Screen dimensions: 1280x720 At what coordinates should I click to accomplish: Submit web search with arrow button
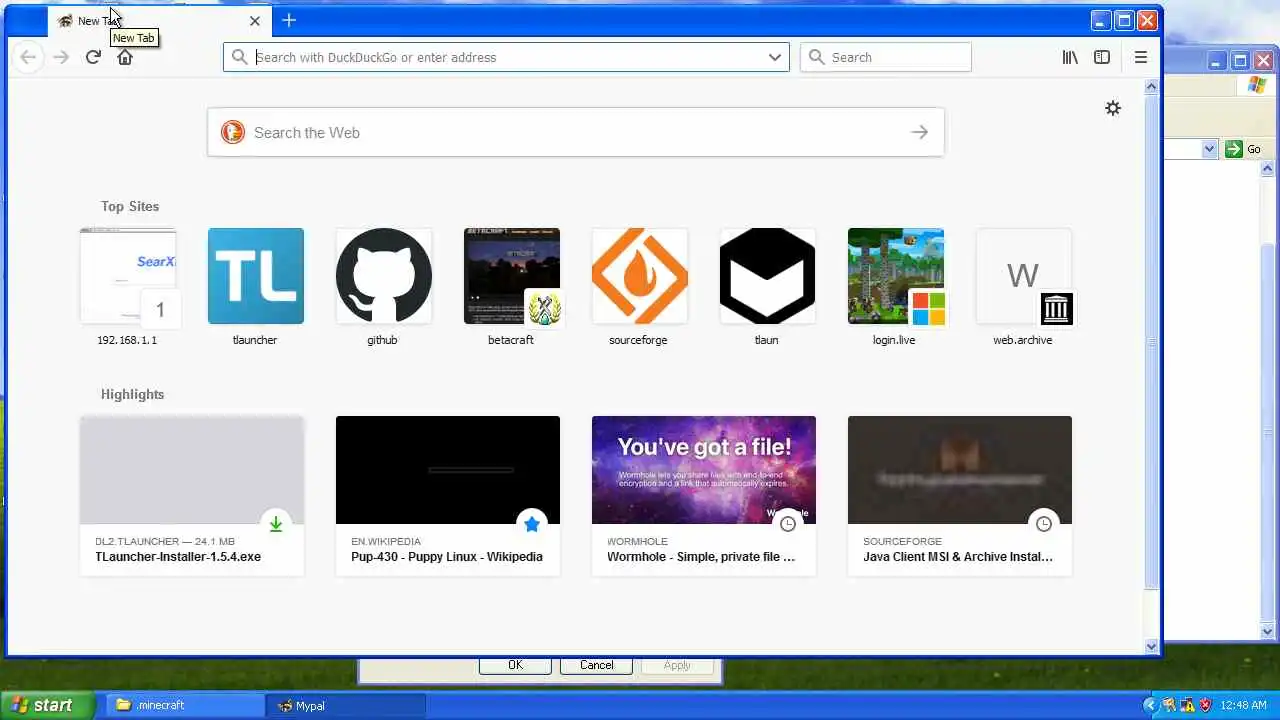(x=920, y=132)
